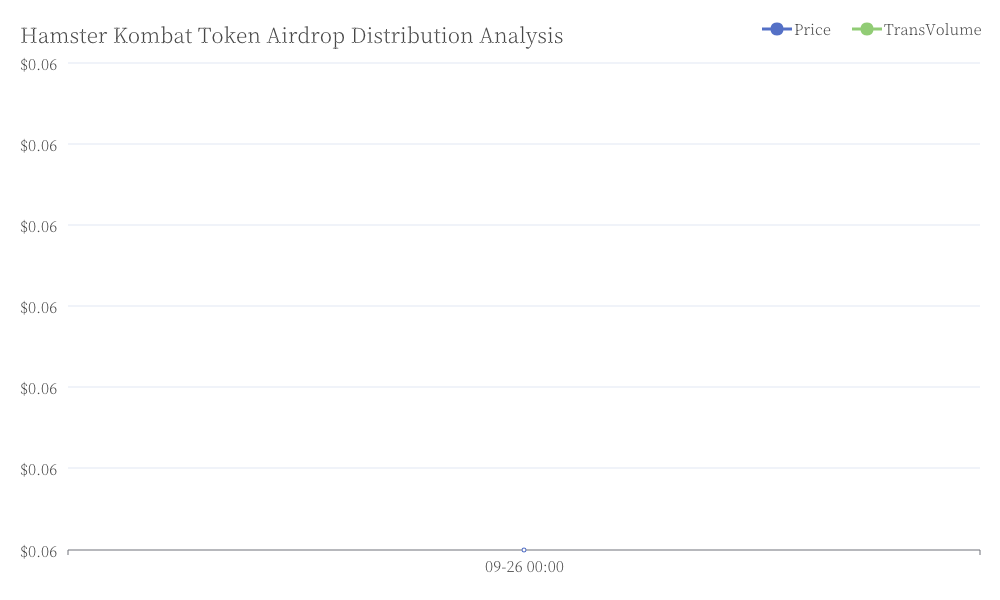Click the topmost $0.06 y-axis label
Screen dimensions: 1000x600
coord(38,64)
